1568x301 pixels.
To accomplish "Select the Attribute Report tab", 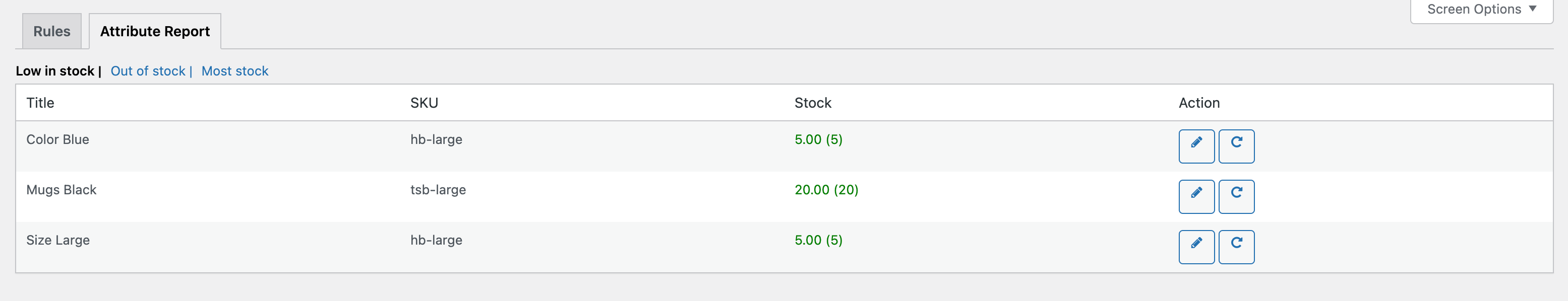I will (154, 30).
